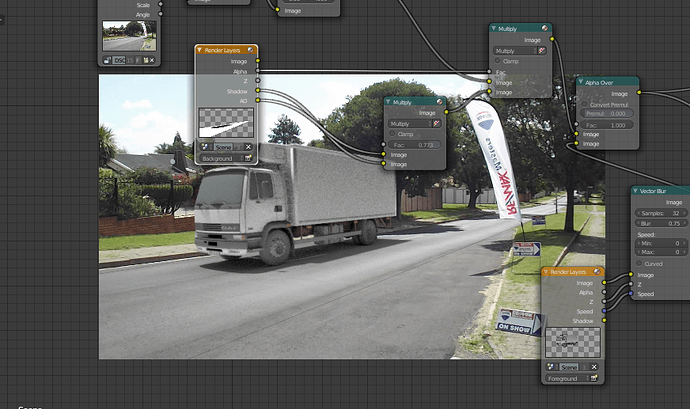Click the Alpha output socket of Foreground Render Layers

[604, 291]
